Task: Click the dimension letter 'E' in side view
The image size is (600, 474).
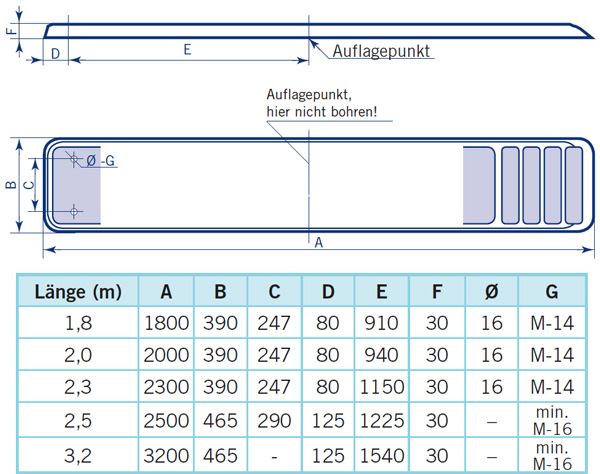Action: 187,48
